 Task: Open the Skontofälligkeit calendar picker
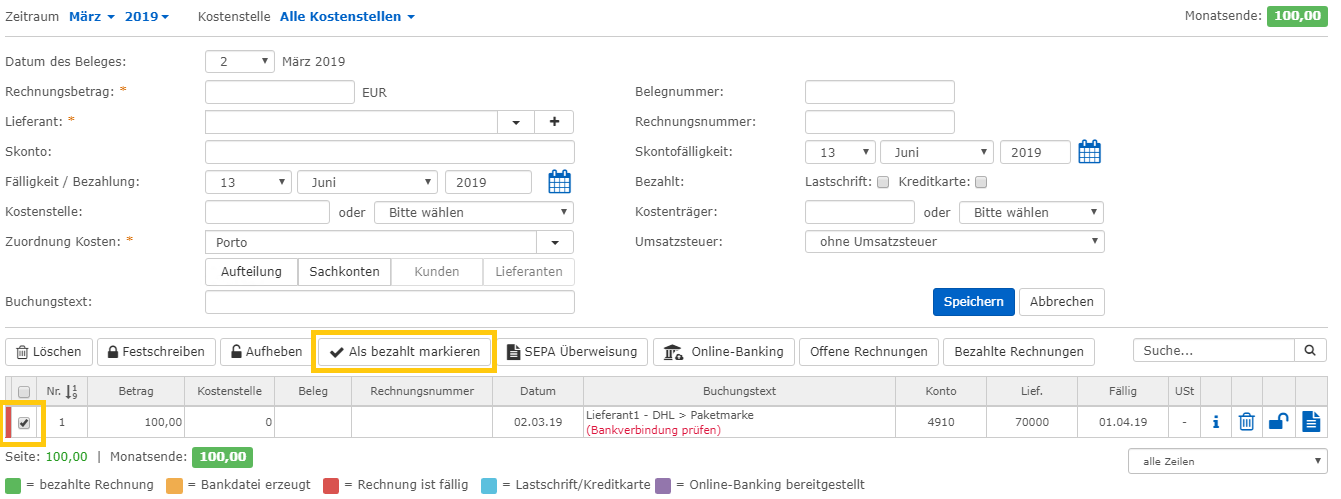[1089, 152]
